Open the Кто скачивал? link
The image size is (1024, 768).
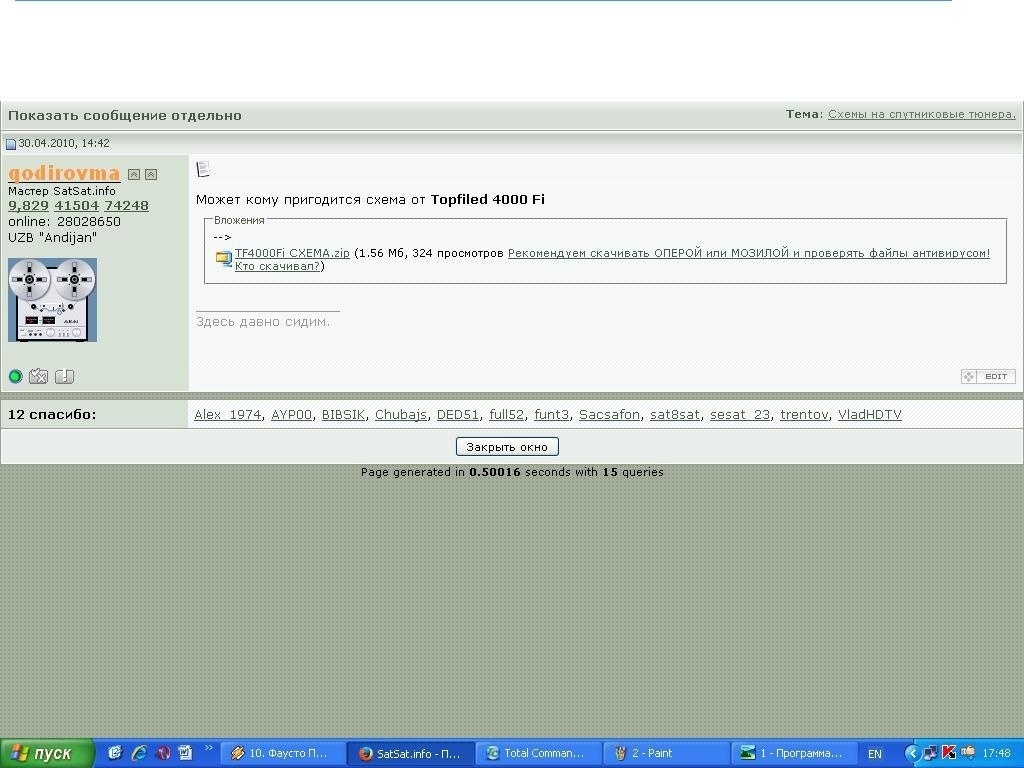(x=277, y=266)
